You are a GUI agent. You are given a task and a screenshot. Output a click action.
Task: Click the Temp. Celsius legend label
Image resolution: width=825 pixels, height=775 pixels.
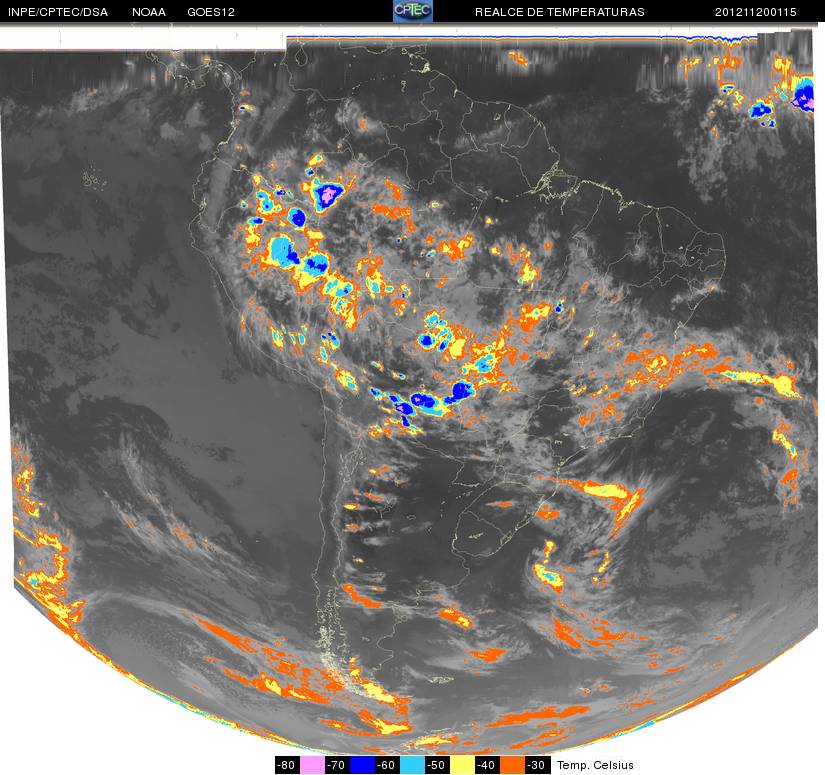(x=595, y=765)
